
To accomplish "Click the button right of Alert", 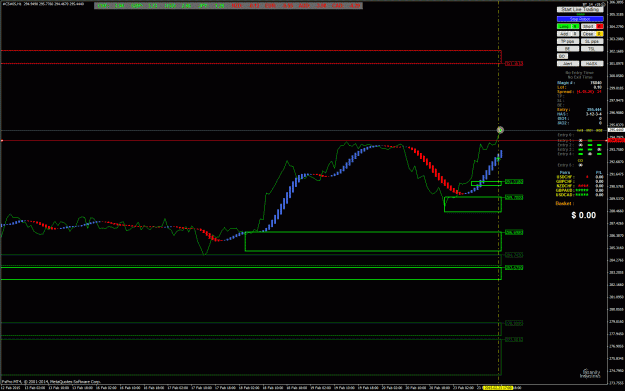I will (x=592, y=63).
